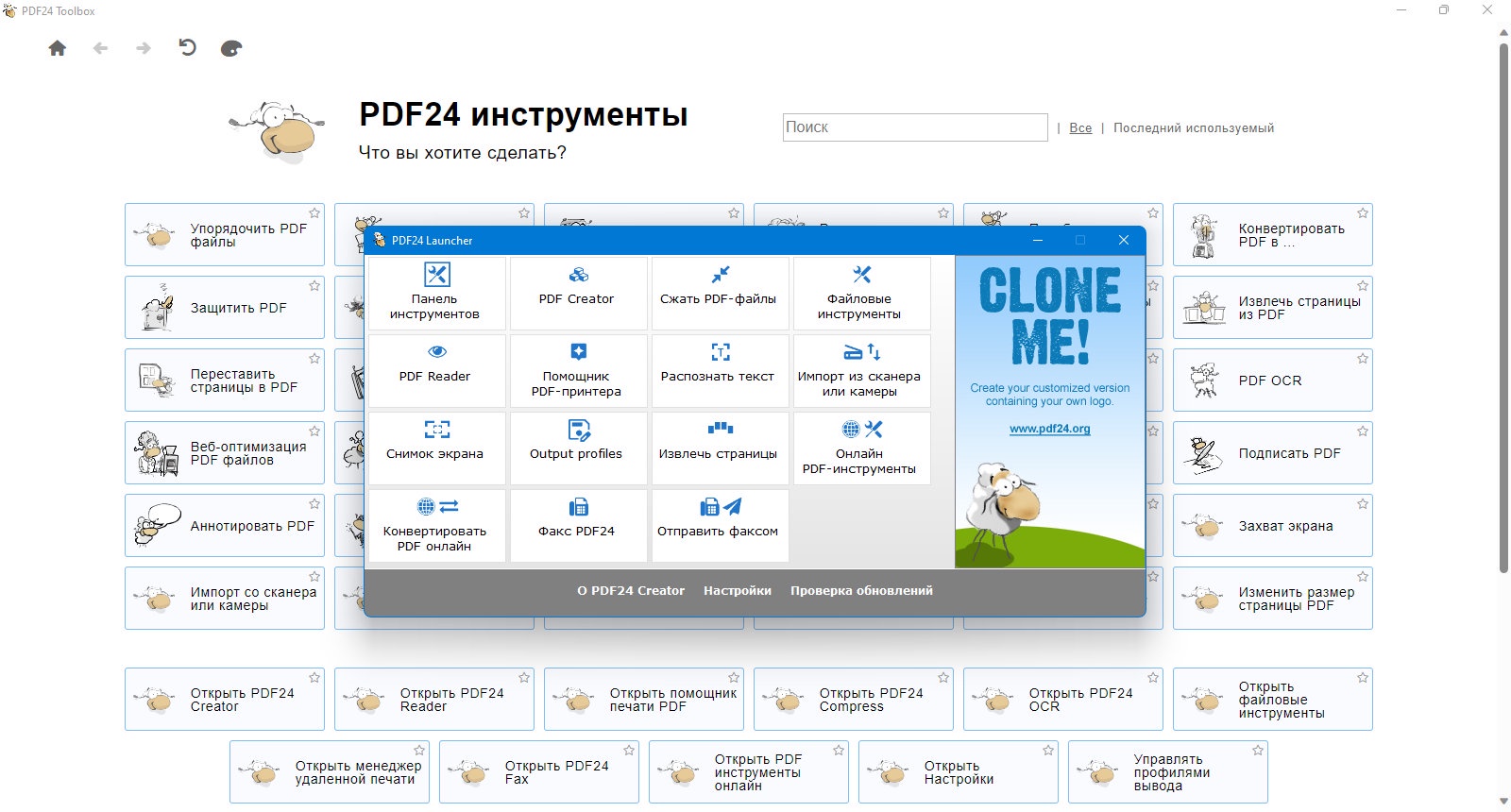Click Открыть PDF инструменты онлайн tile
Screen dimensions: 1511x812
point(749,772)
